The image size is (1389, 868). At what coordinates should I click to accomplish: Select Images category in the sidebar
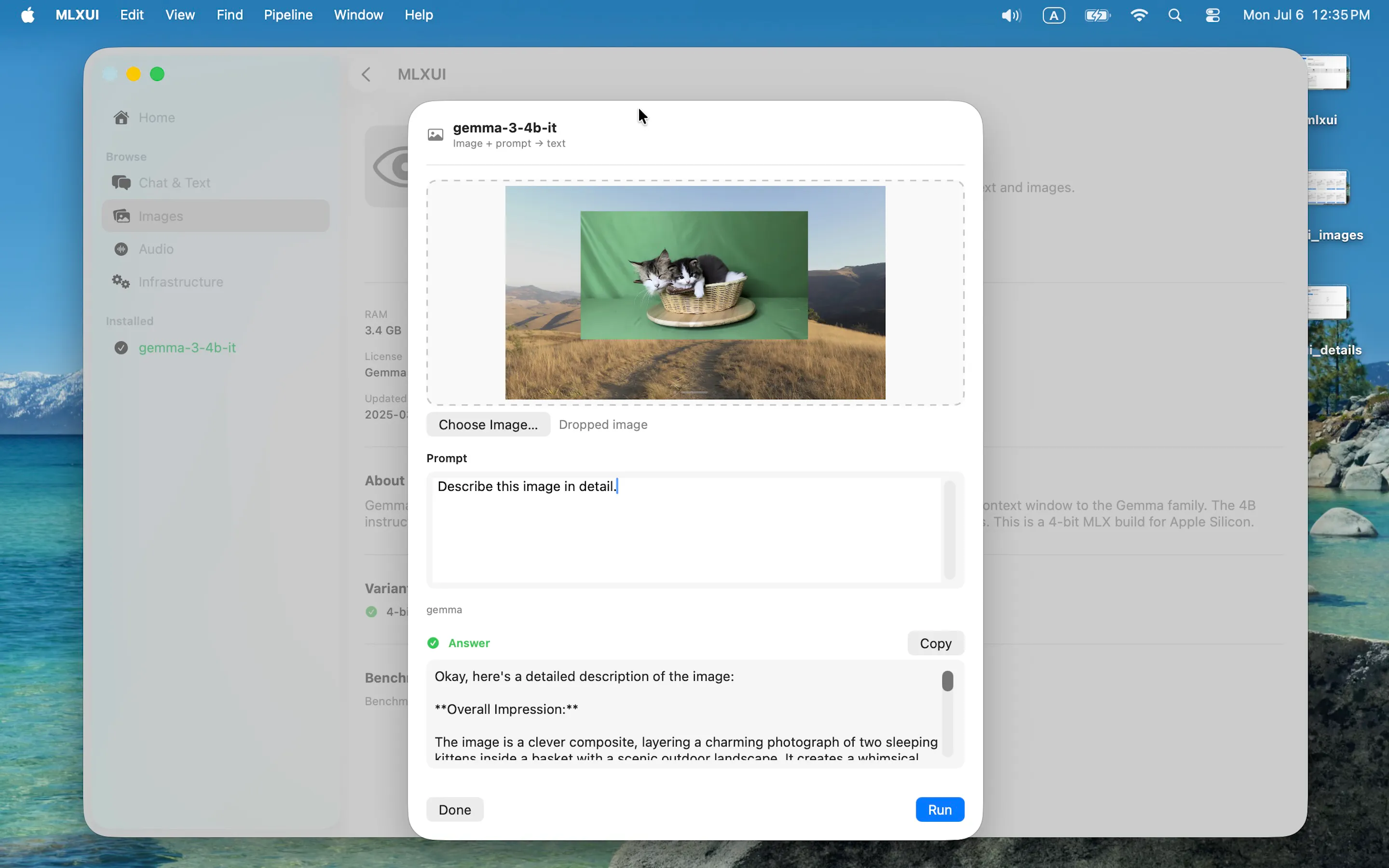215,216
